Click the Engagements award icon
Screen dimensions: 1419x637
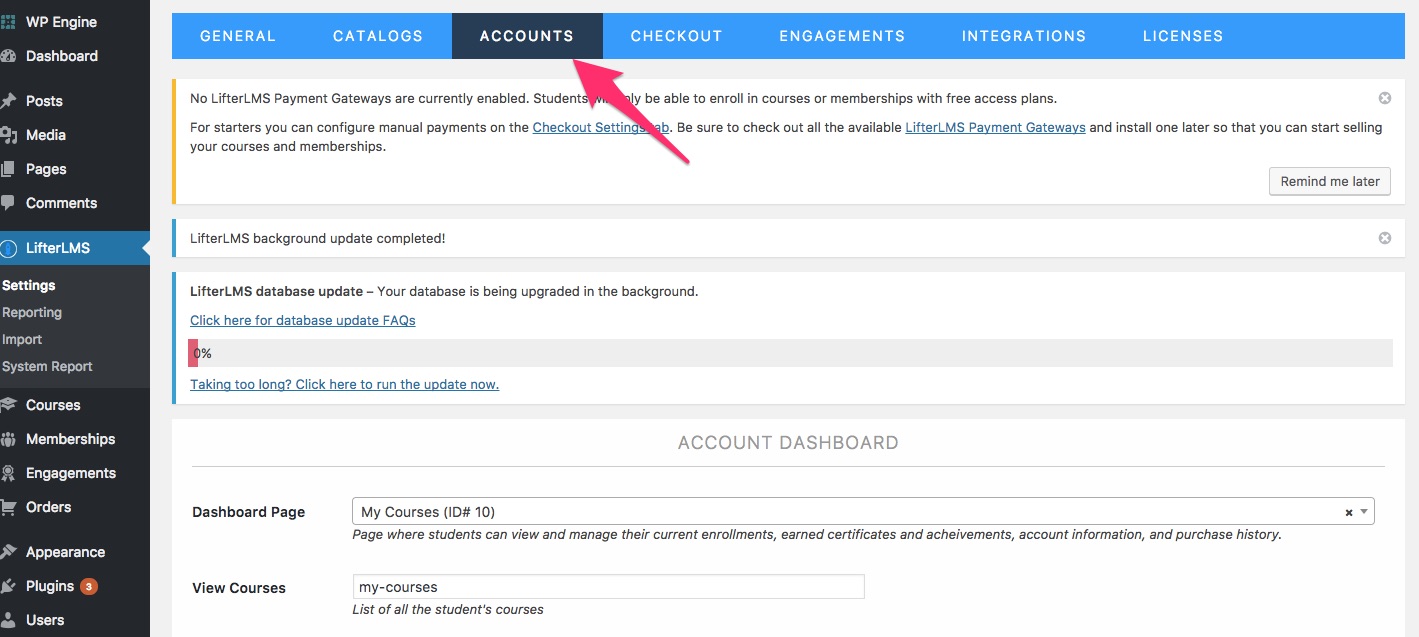(x=7, y=473)
